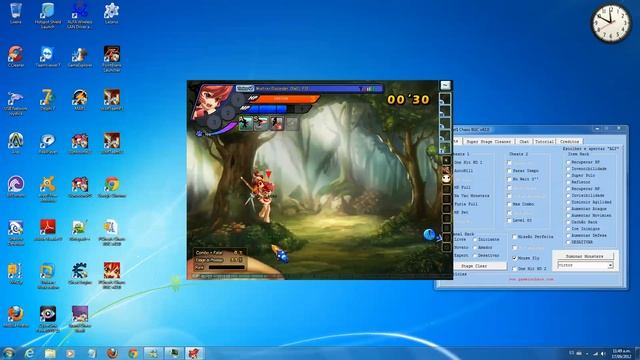Click the first skill slot icon in the game HUD

tap(245, 123)
